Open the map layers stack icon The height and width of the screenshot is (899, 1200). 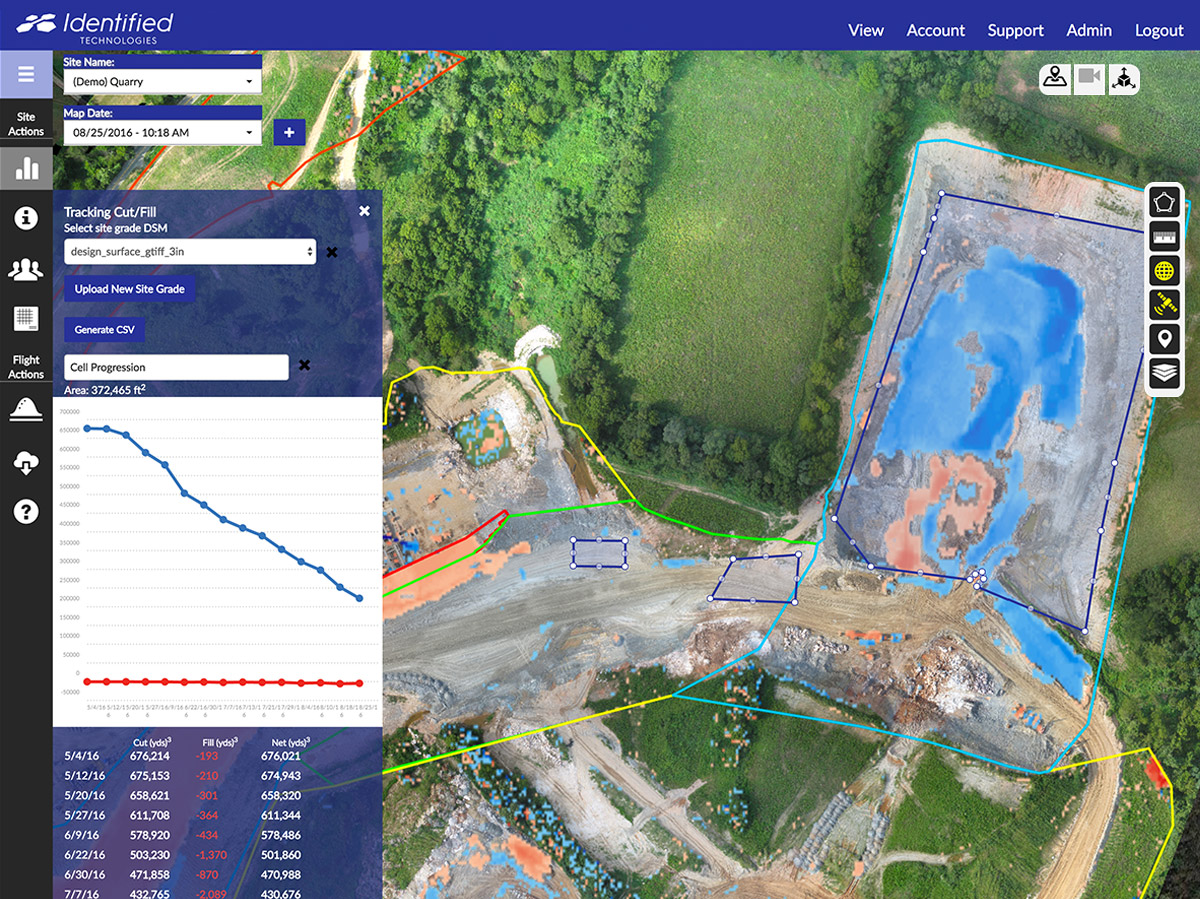(1163, 373)
